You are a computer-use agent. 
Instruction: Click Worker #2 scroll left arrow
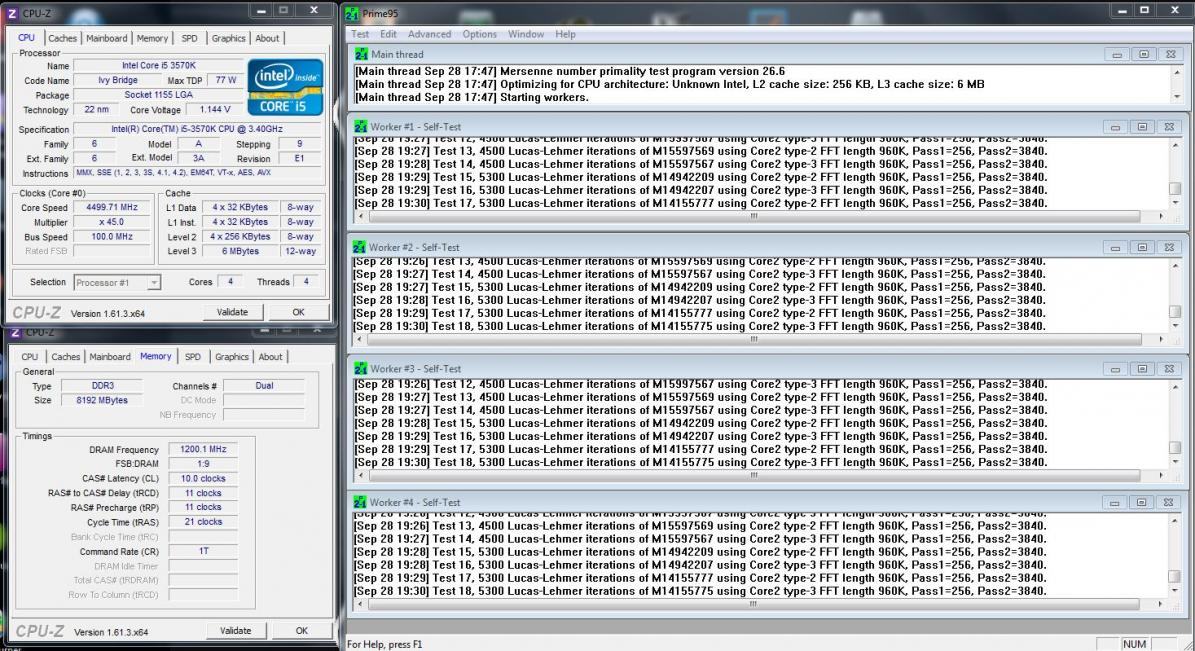(361, 339)
